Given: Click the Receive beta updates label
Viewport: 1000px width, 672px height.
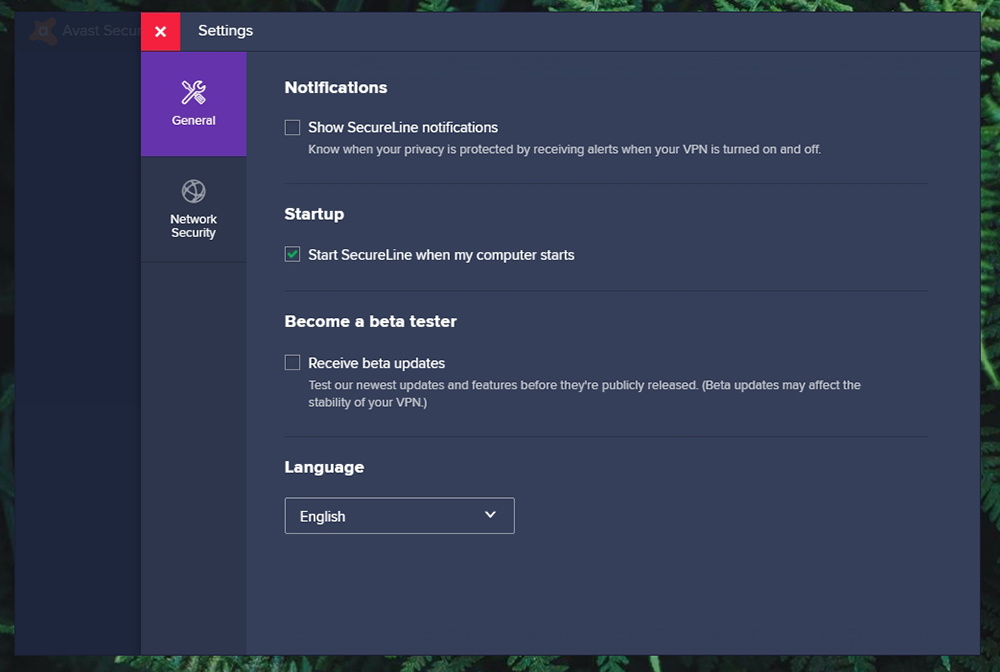Looking at the screenshot, I should 376,363.
